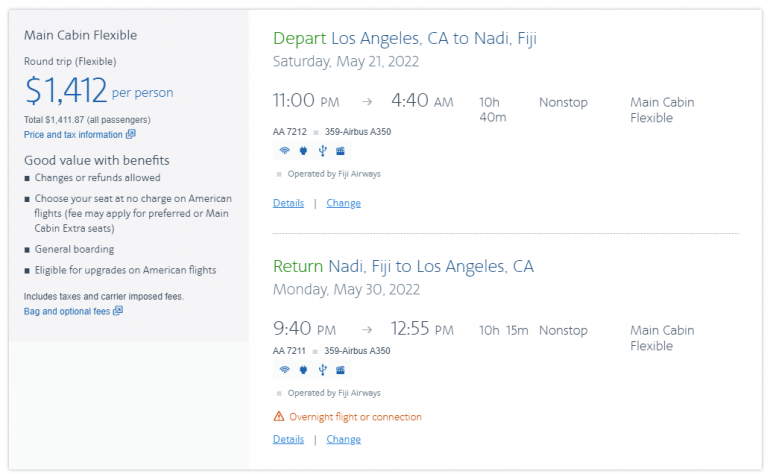View Details of the return flight

coord(288,439)
